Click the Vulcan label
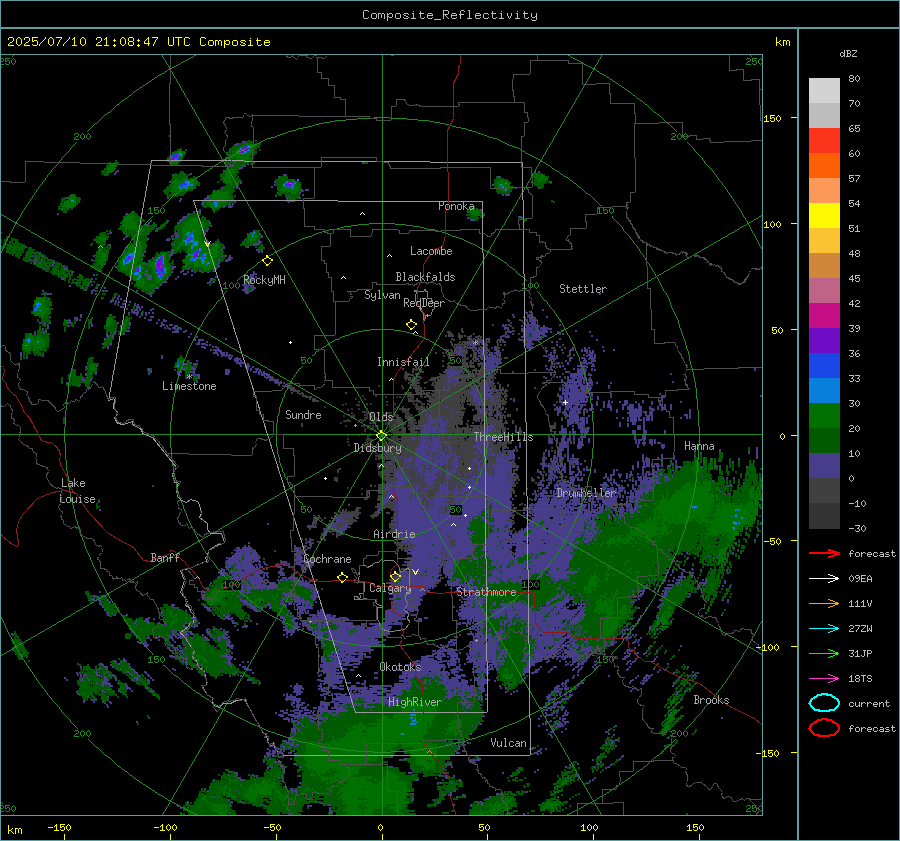900x841 pixels. click(x=508, y=743)
